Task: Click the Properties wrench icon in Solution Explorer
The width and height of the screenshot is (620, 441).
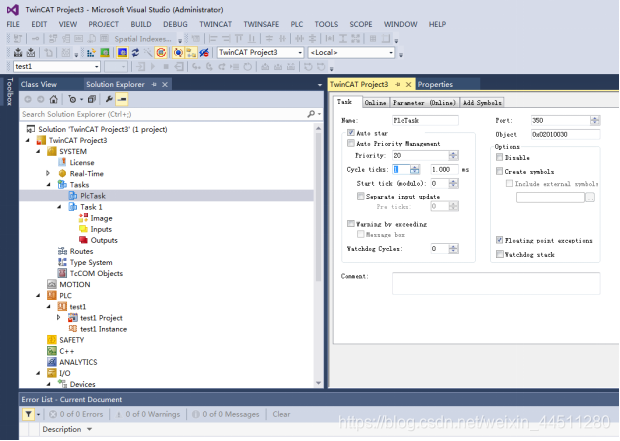Action: (109, 99)
